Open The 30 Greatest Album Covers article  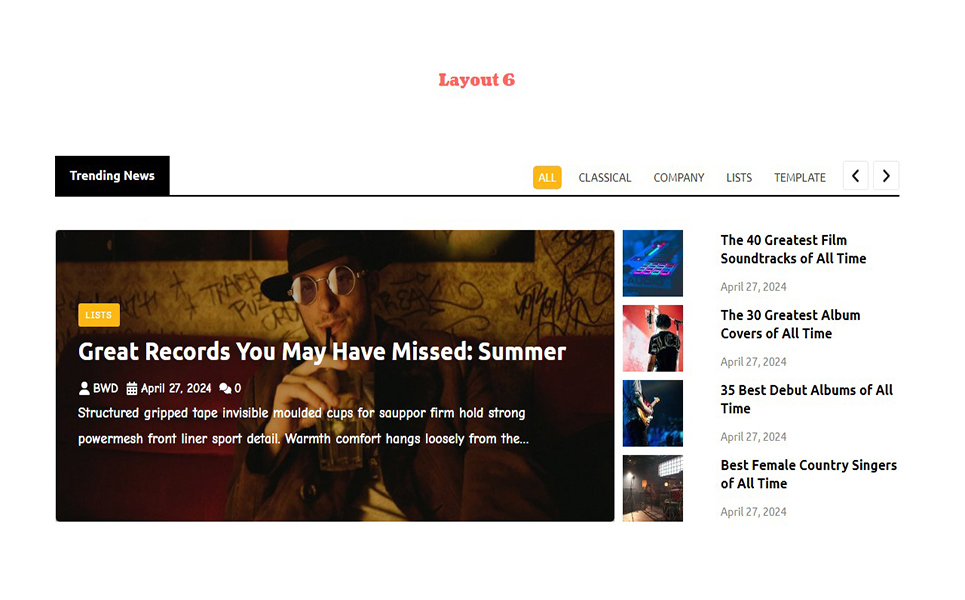[790, 324]
